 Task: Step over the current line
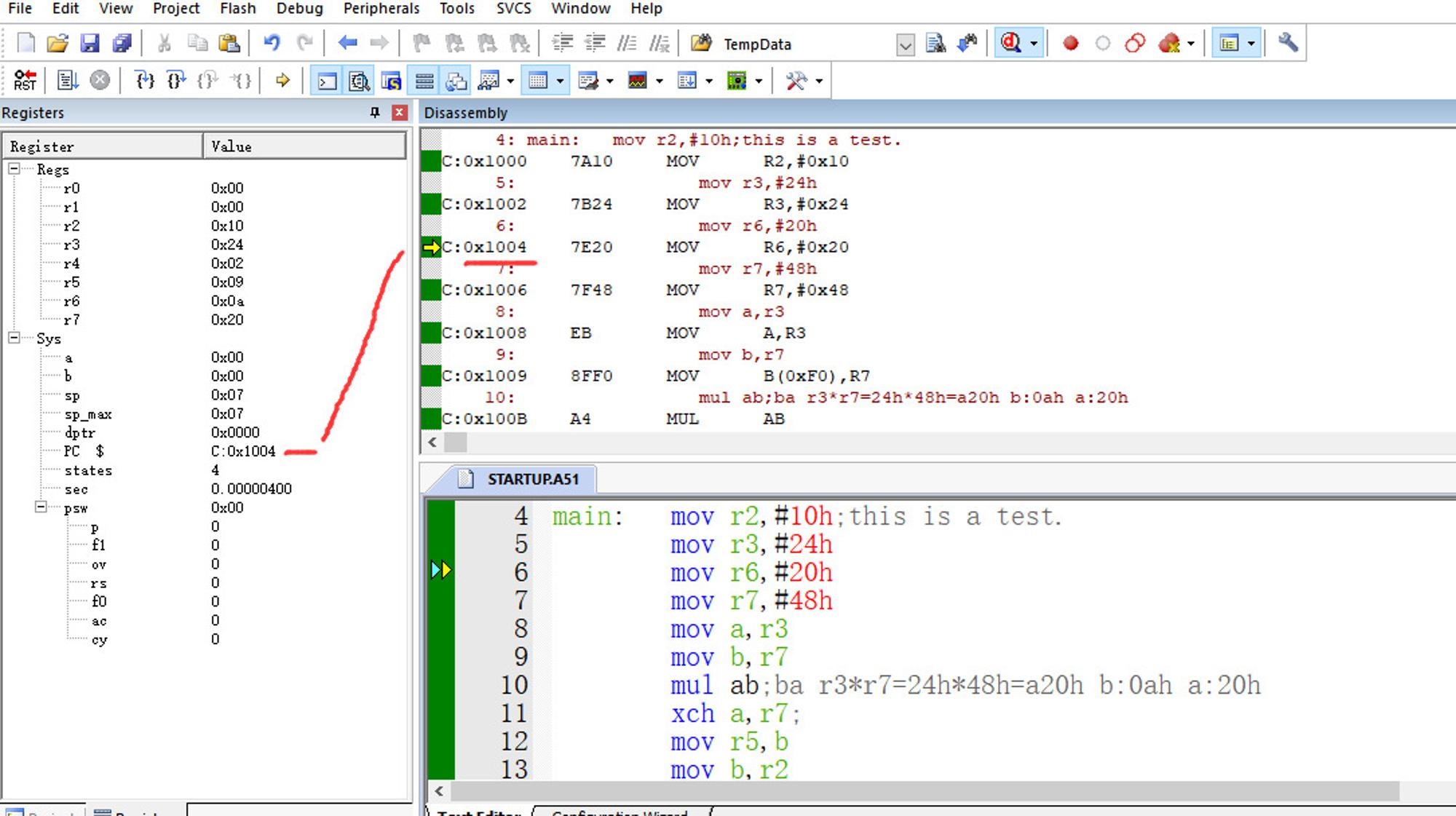point(175,81)
